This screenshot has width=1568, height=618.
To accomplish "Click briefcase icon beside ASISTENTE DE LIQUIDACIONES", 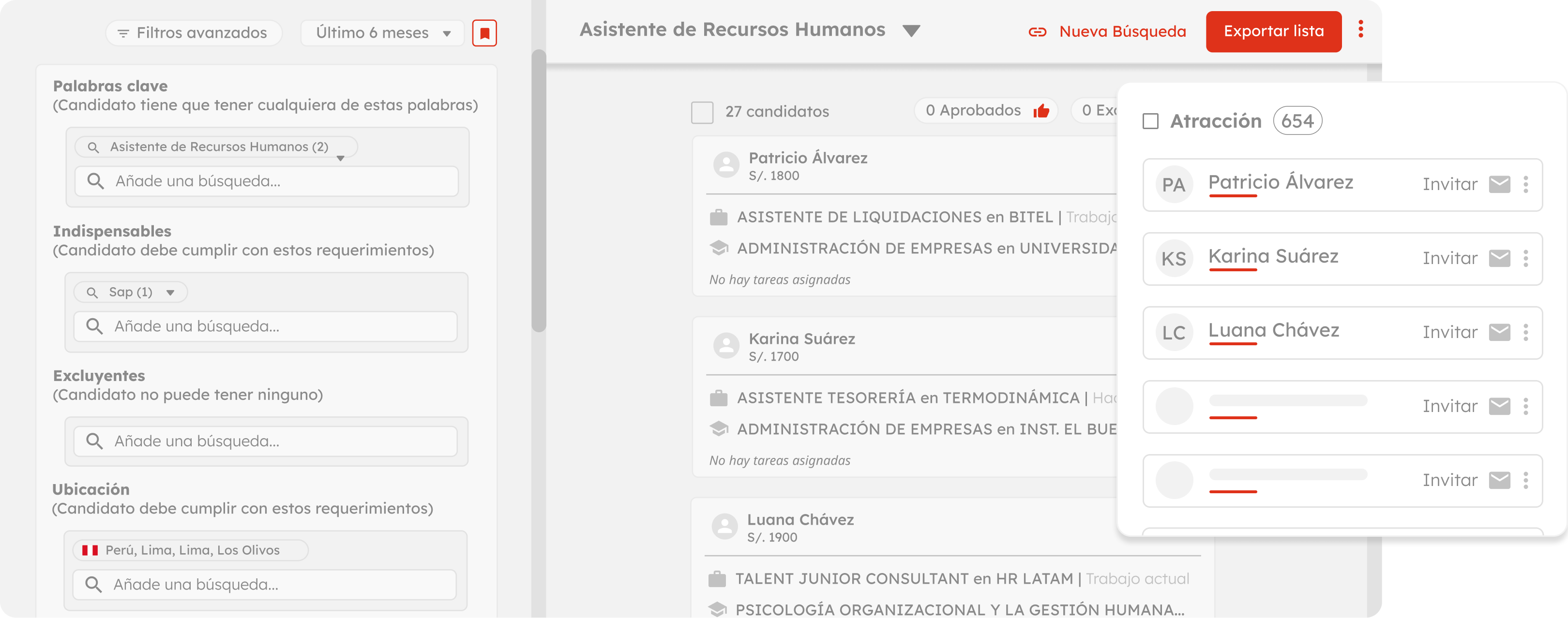I will [x=719, y=217].
